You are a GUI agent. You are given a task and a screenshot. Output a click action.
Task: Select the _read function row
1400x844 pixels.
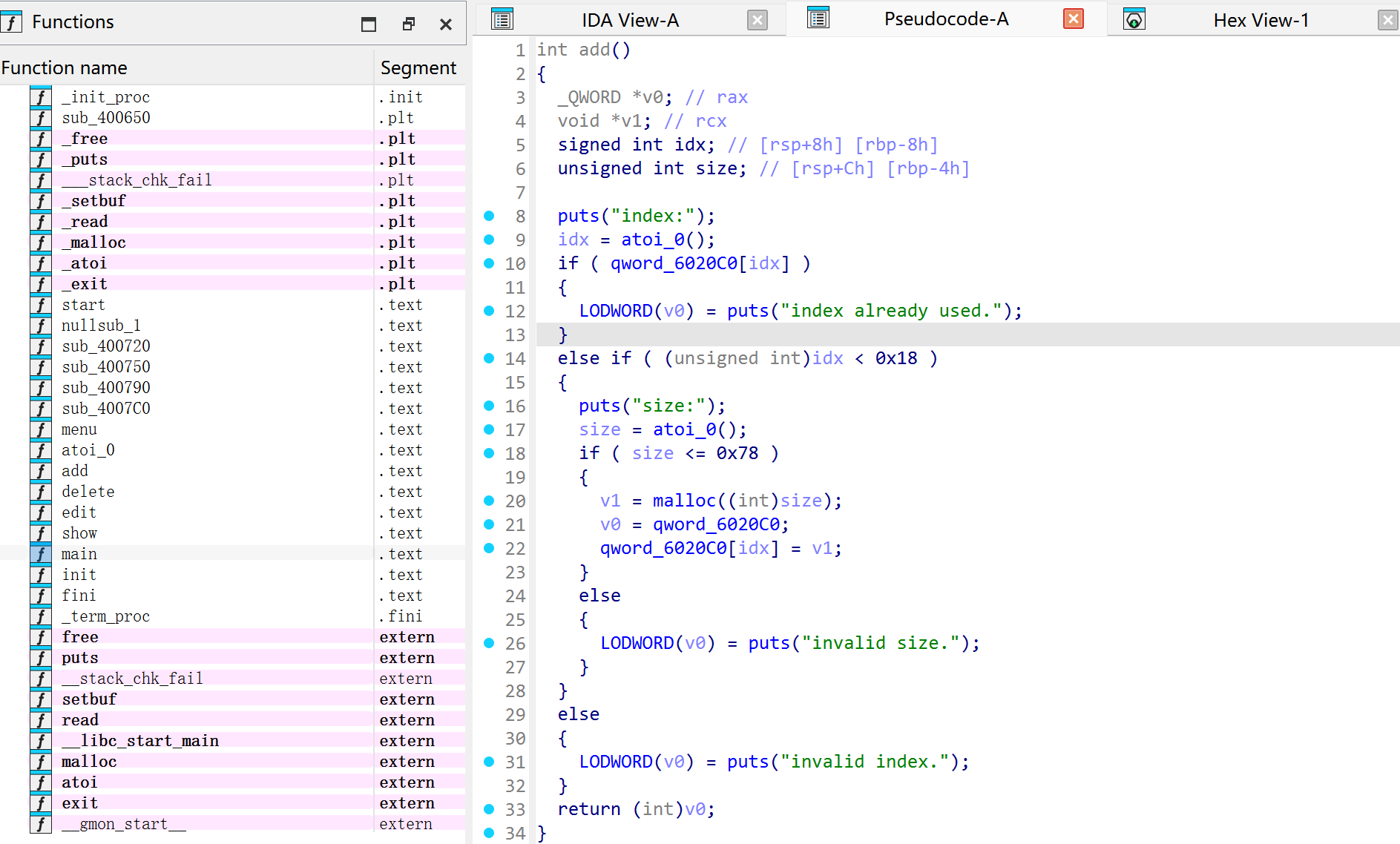233,222
